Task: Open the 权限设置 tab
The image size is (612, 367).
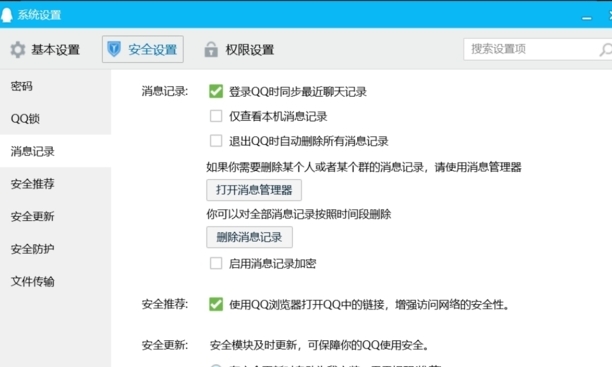Action: pos(239,50)
